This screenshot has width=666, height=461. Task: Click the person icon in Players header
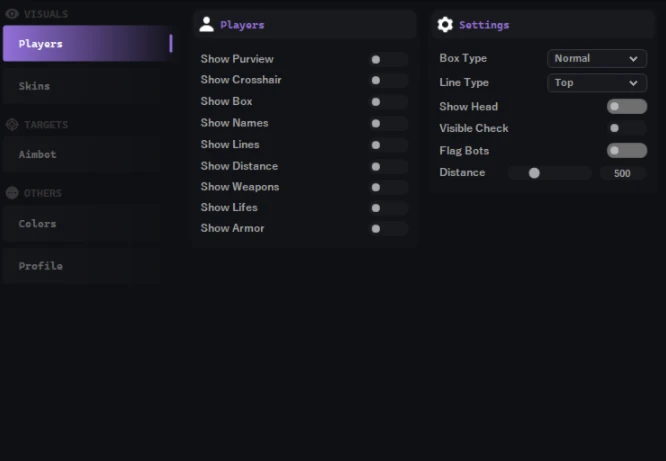click(x=206, y=24)
